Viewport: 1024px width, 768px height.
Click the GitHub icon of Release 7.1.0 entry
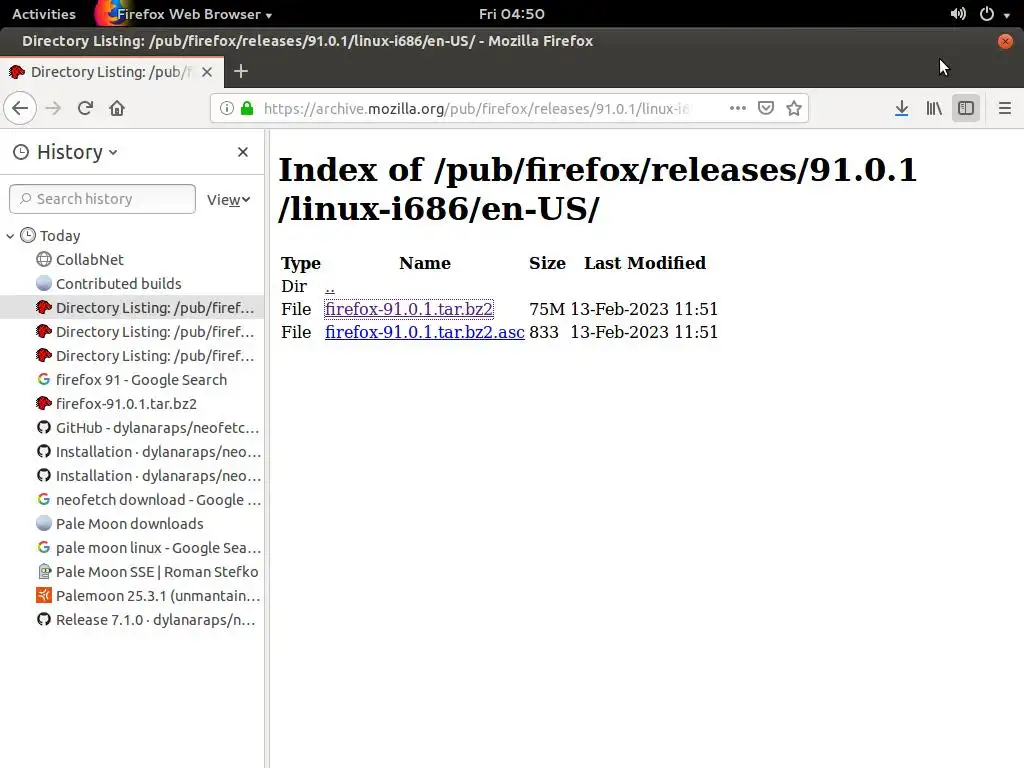pos(44,620)
